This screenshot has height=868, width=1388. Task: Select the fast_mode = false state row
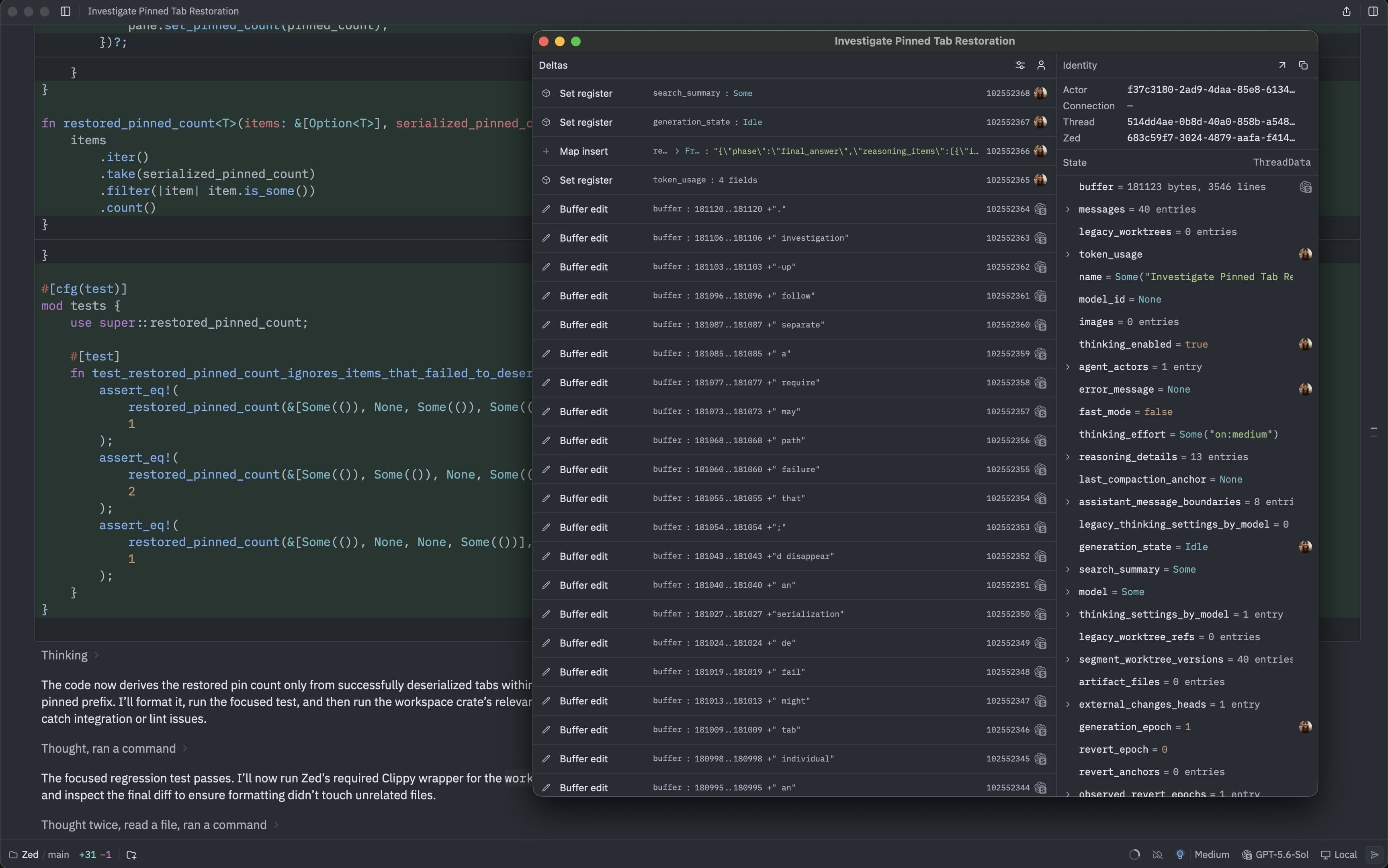1187,411
